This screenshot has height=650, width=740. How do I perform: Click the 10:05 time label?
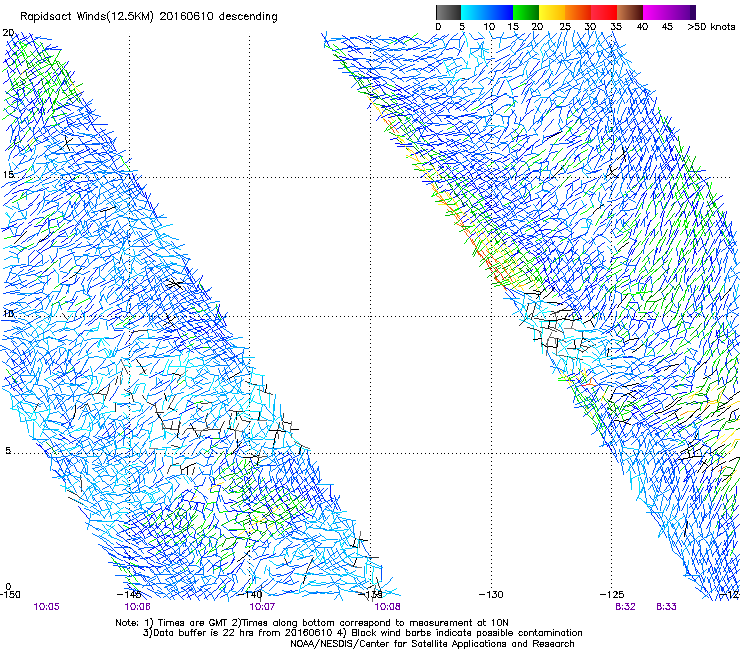[x=47, y=607]
